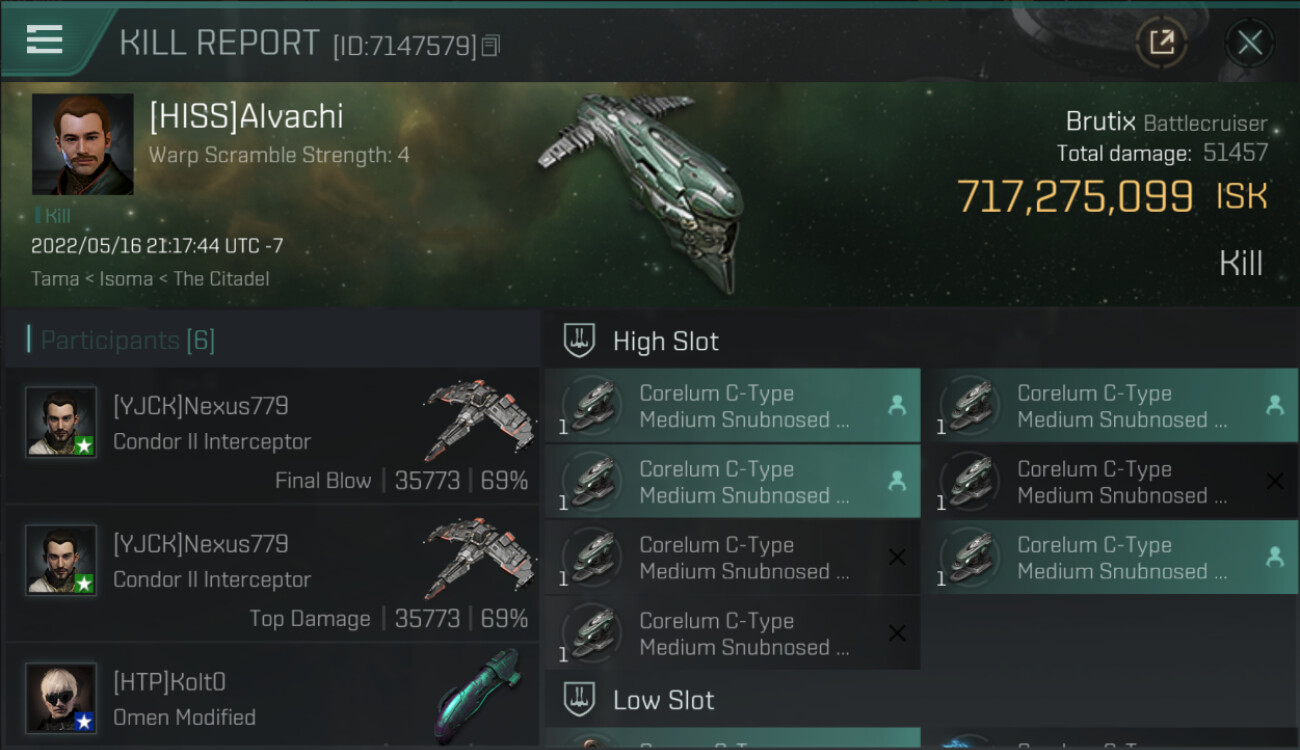The height and width of the screenshot is (750, 1300).
Task: Click the Final Blow Condor II ship icon
Action: tap(480, 418)
